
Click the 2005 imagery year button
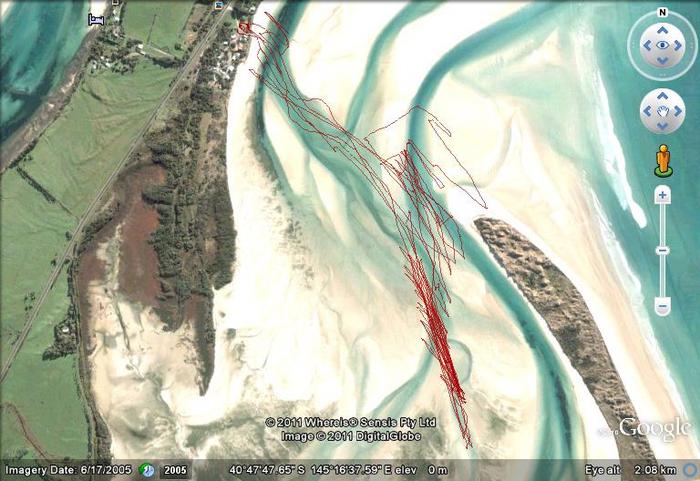point(176,470)
